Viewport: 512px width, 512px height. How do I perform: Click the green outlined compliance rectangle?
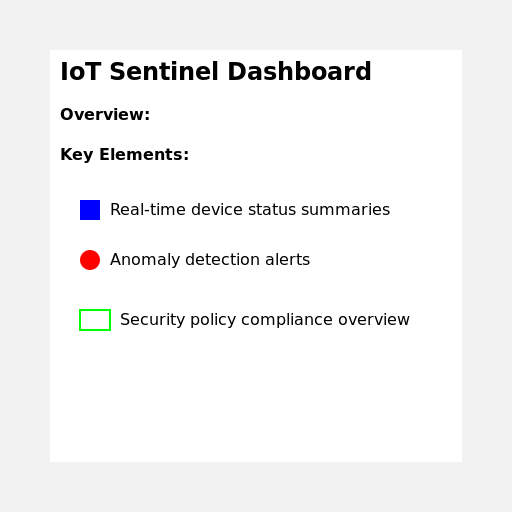[95, 320]
